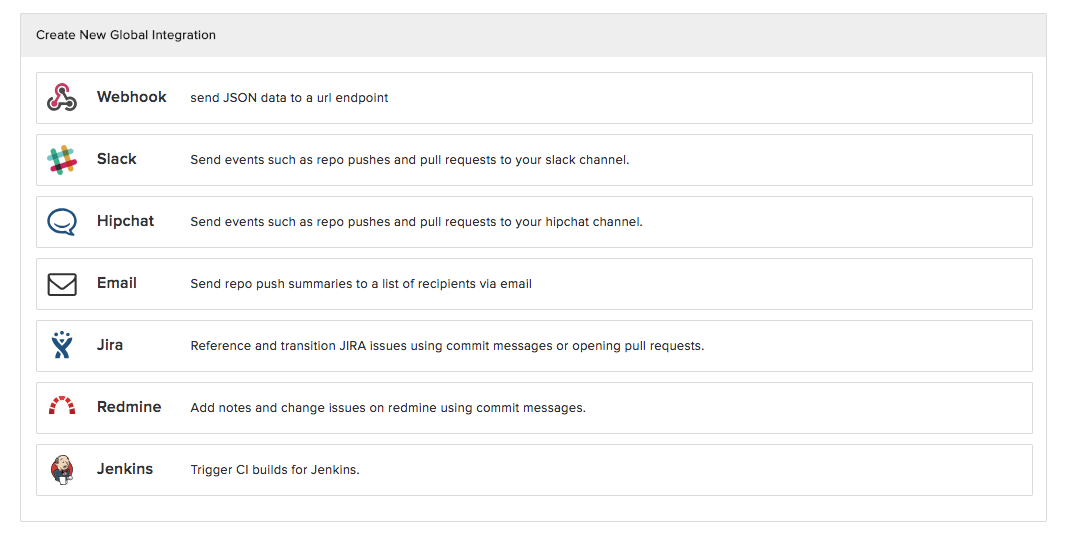The height and width of the screenshot is (550, 1079).
Task: Click the colorful Slack logo icon
Action: coord(62,160)
